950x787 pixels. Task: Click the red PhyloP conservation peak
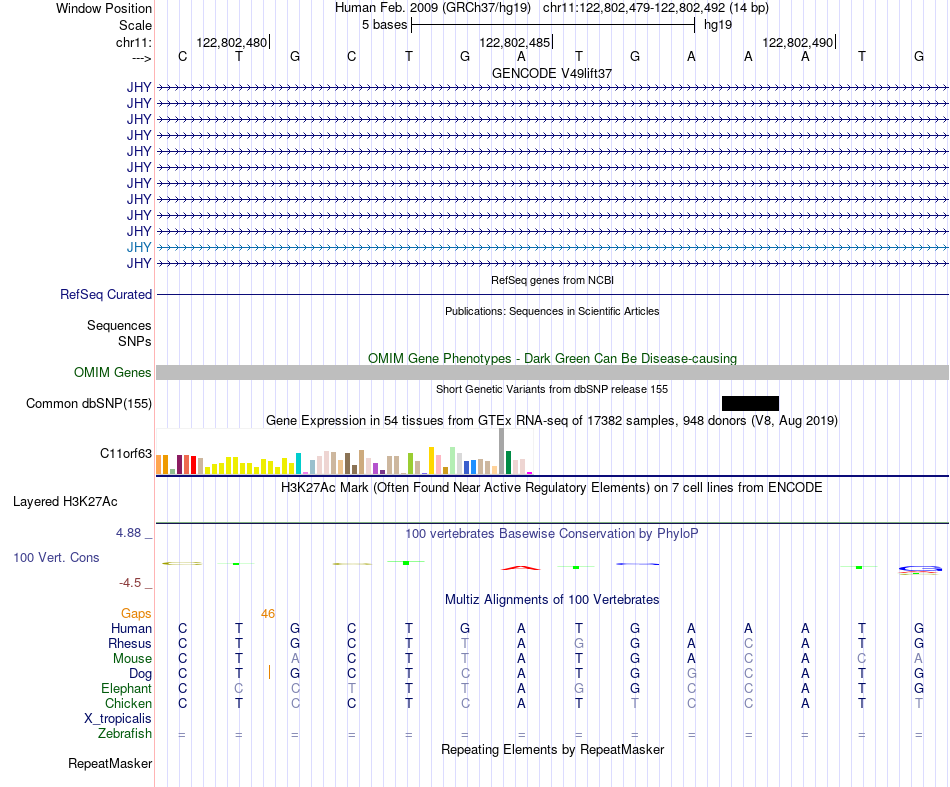click(520, 568)
